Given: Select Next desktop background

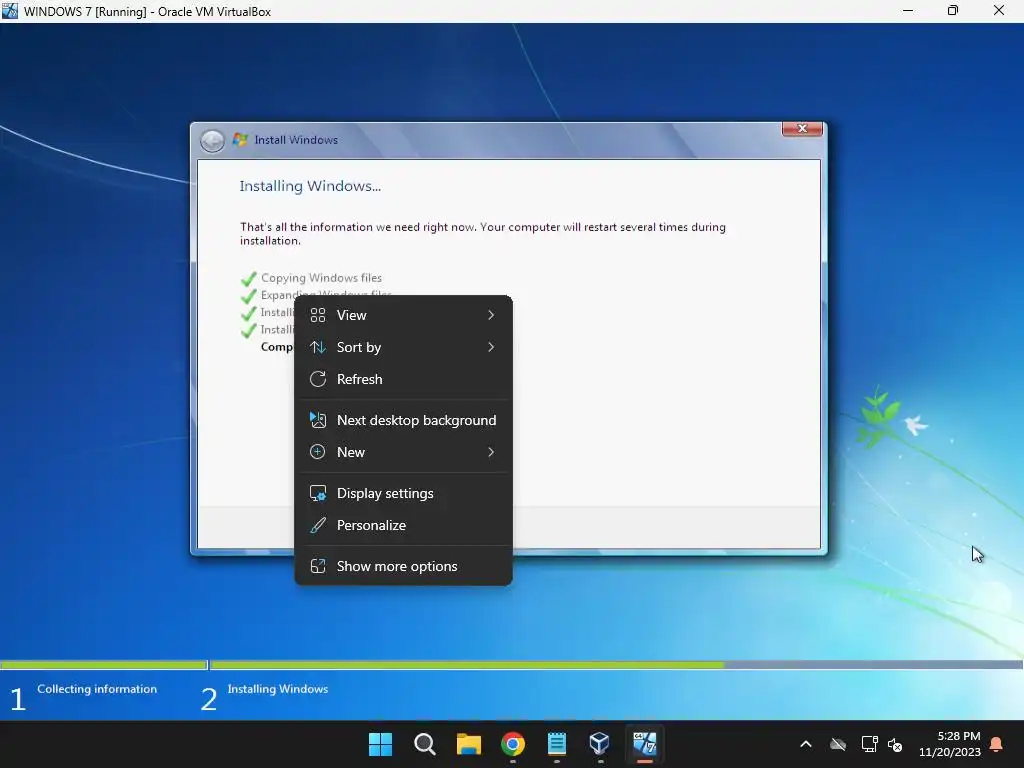Looking at the screenshot, I should coord(403,421).
